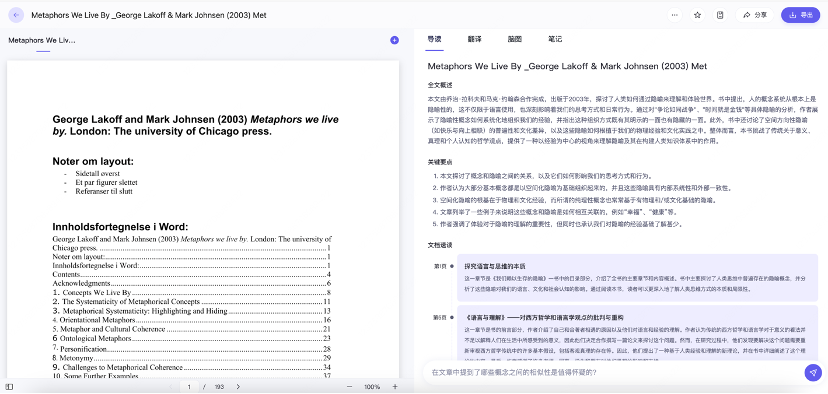This screenshot has width=828, height=394.
Task: Click 'Innholdsfortegnelse i Word:' heading in PDF
Action: [x=120, y=227]
